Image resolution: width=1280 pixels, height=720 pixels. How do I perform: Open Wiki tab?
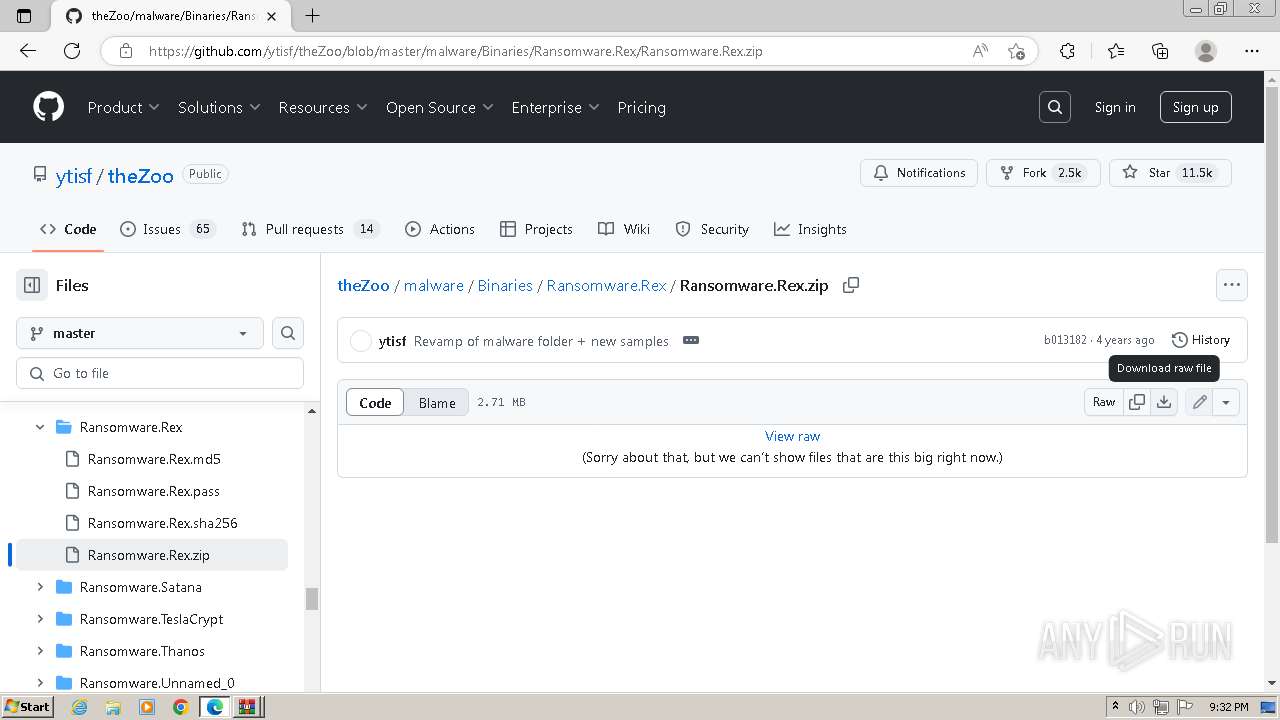[x=624, y=229]
